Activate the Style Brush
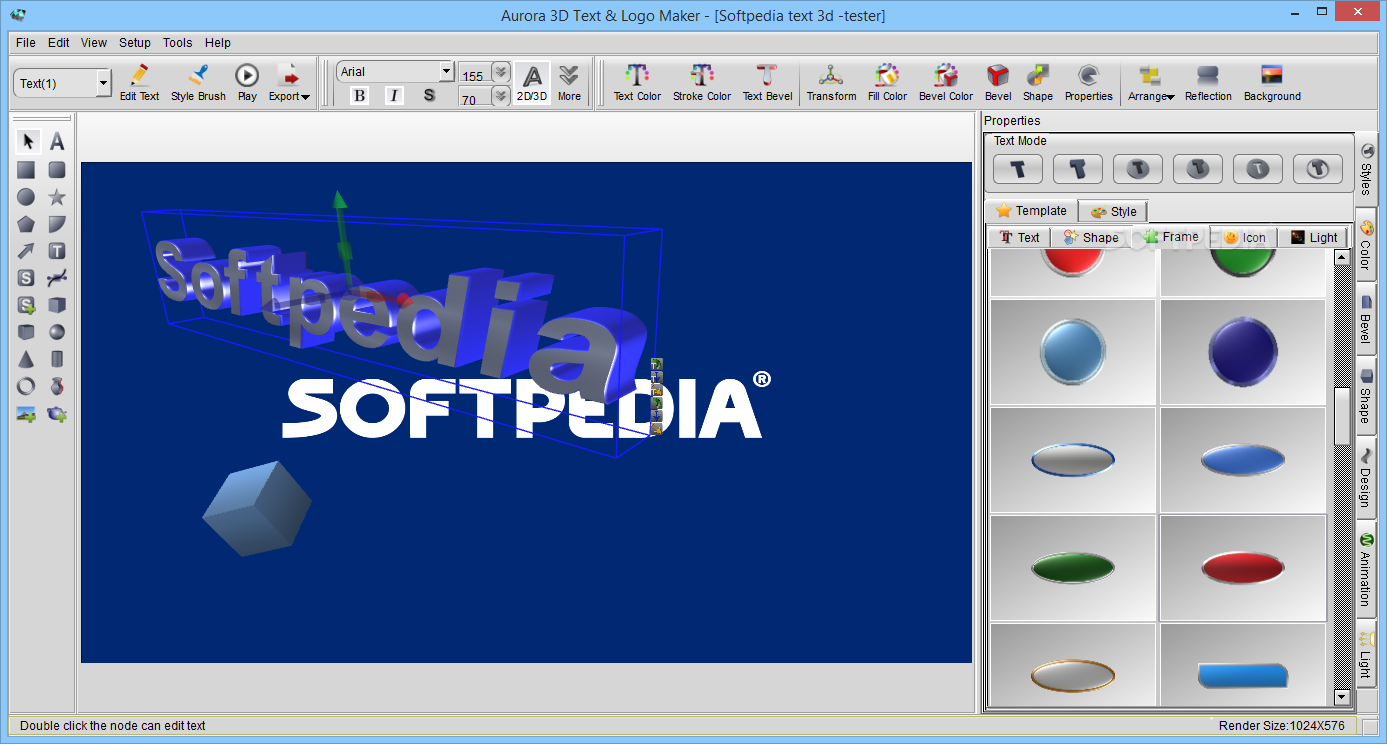 (x=198, y=83)
